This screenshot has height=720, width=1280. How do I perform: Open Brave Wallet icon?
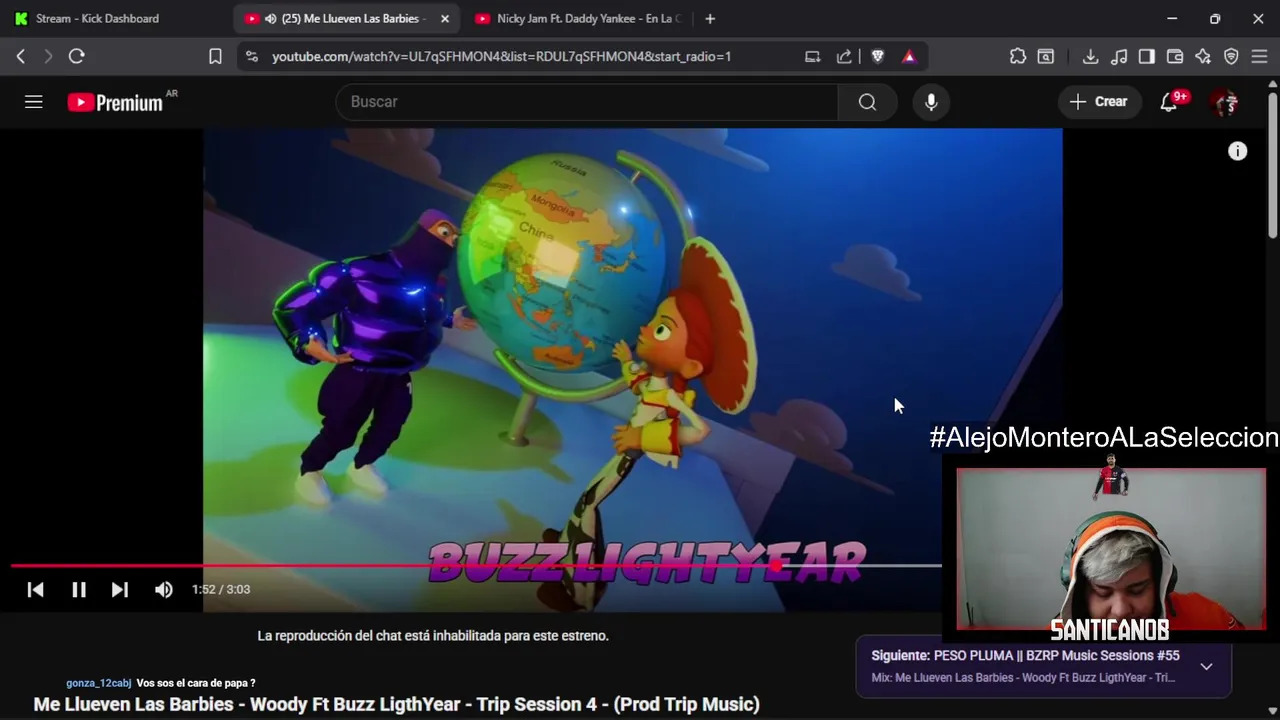click(1175, 57)
